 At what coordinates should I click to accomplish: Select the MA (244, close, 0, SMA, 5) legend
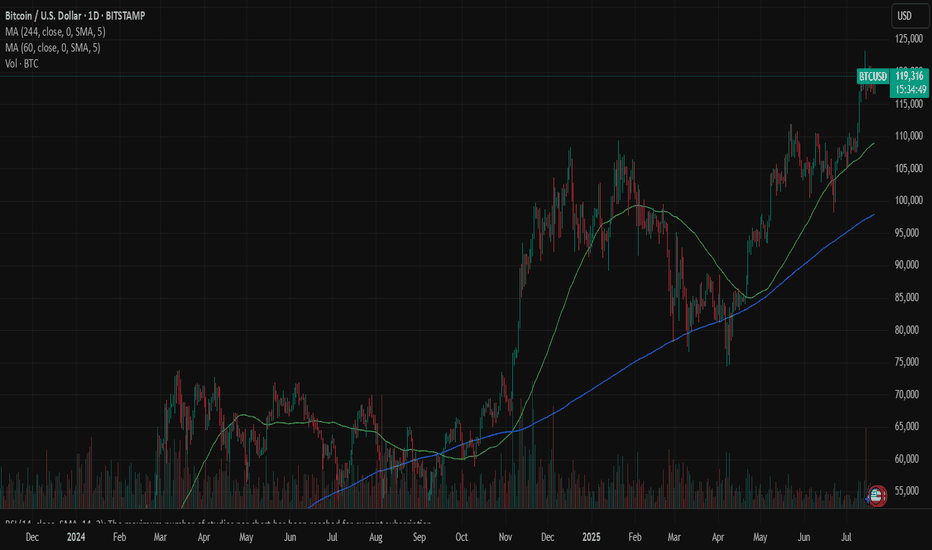[55, 32]
